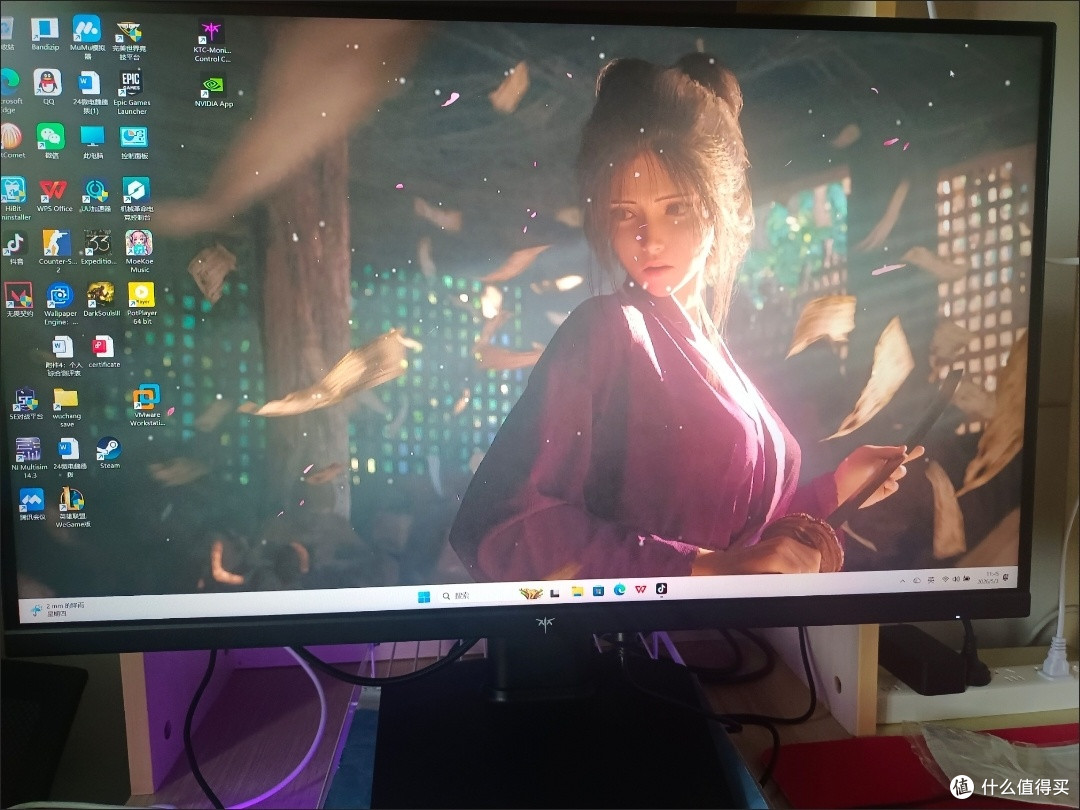1080x810 pixels.
Task: Launch Epic Games Launcher from desktop
Action: 131,92
